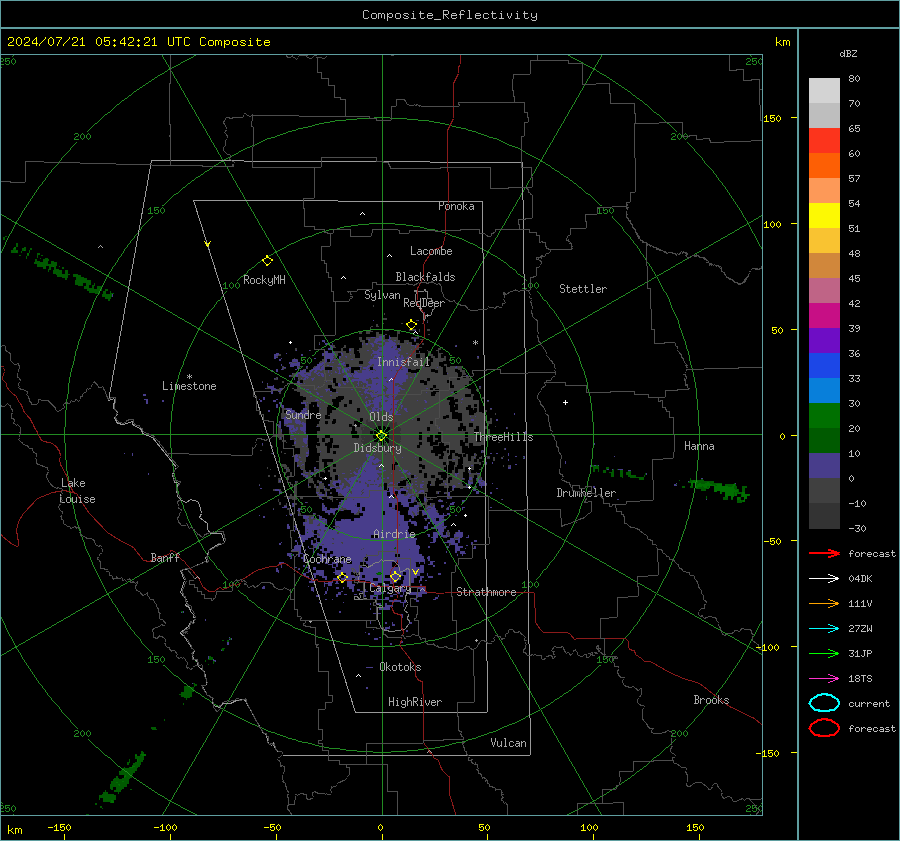This screenshot has width=900, height=841.
Task: Click the HighRiver town label
Action: (x=415, y=702)
